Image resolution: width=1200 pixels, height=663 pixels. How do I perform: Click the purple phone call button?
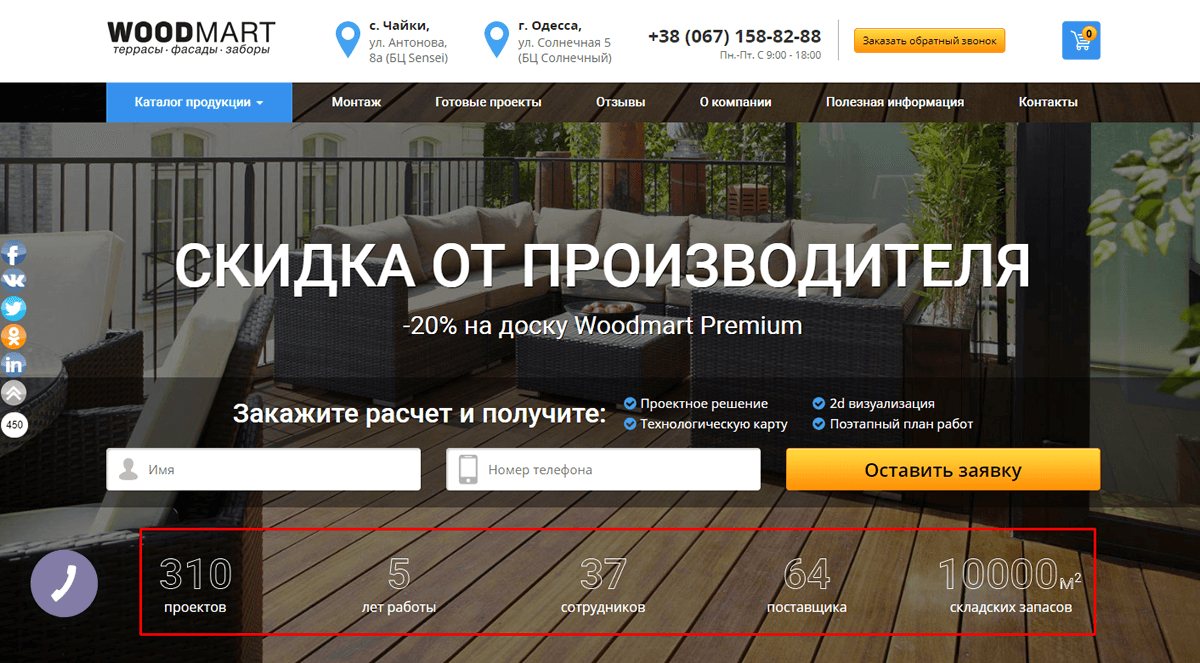point(64,583)
